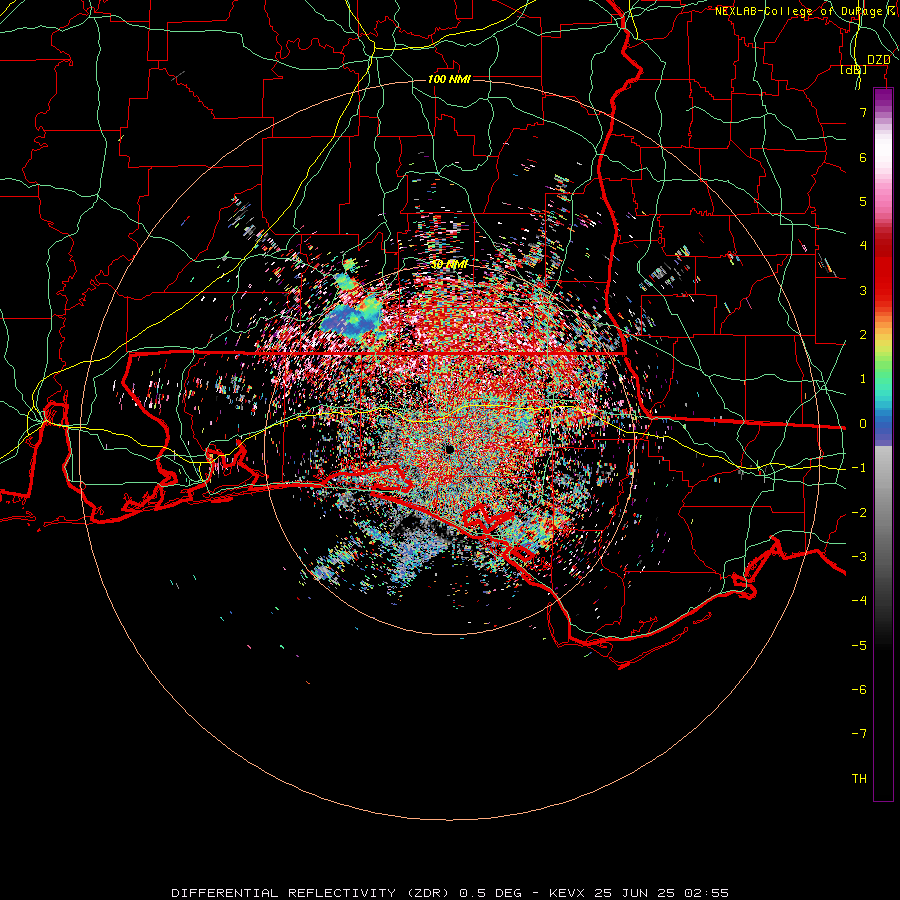Screen dimensions: 900x900
Task: Click the 0.5 DEG elevation text in caption
Action: click(x=490, y=893)
